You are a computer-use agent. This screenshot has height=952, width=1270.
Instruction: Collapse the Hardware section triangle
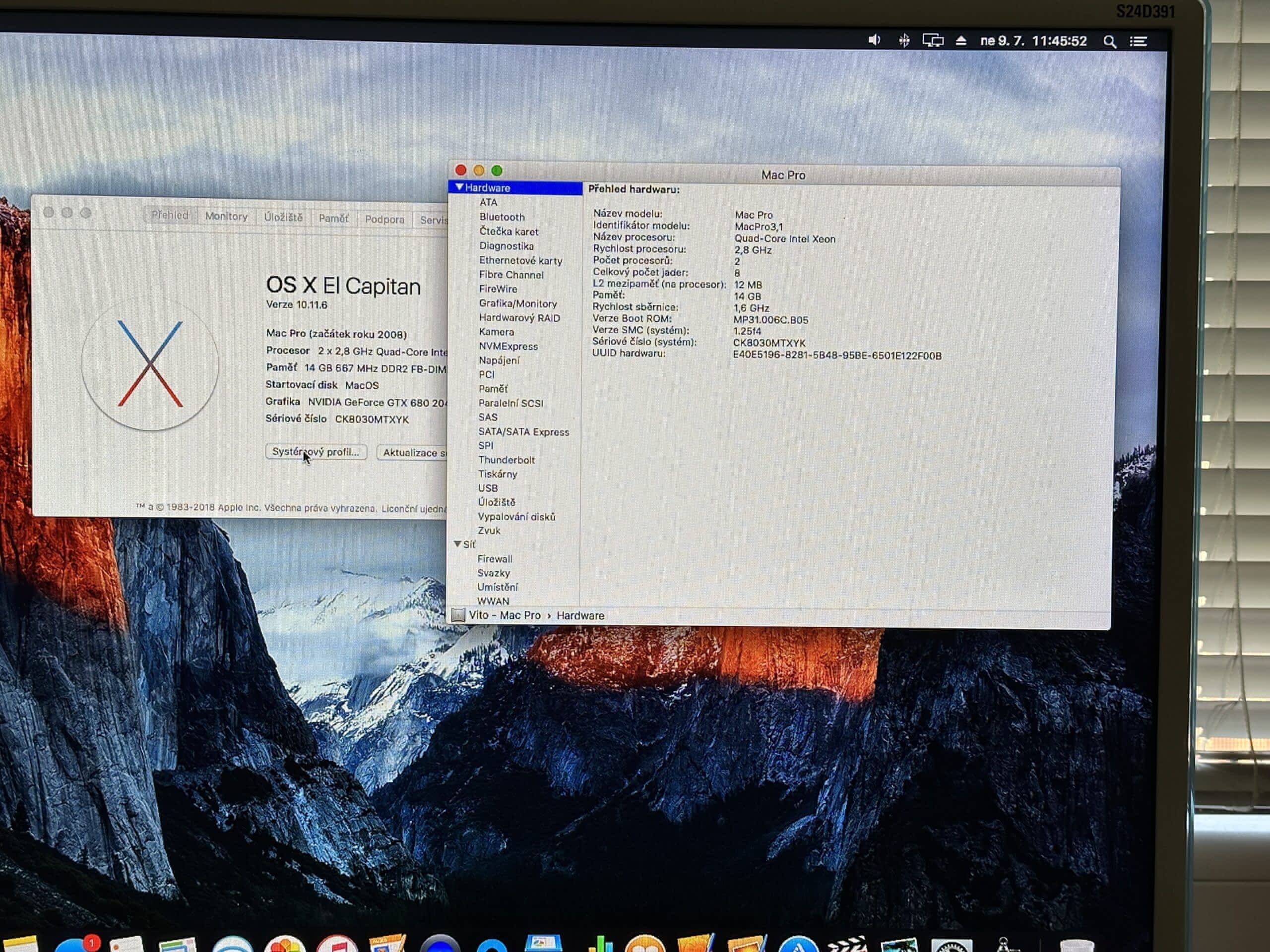point(459,187)
